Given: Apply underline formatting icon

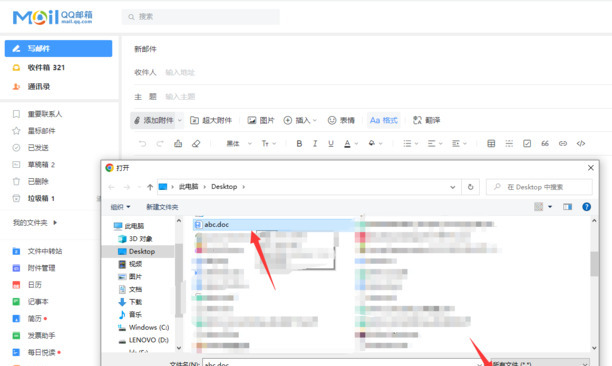Looking at the screenshot, I should point(331,144).
